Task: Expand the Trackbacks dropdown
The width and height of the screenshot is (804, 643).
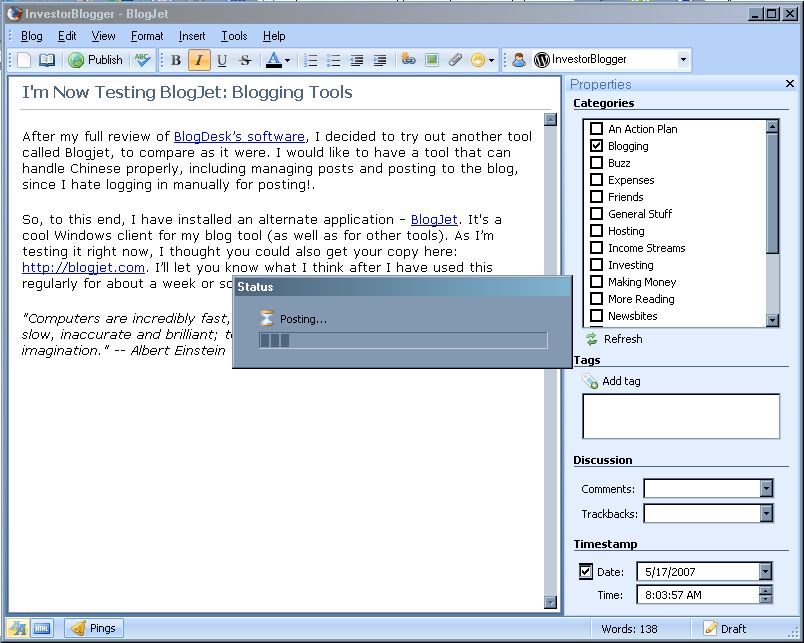Action: click(766, 513)
